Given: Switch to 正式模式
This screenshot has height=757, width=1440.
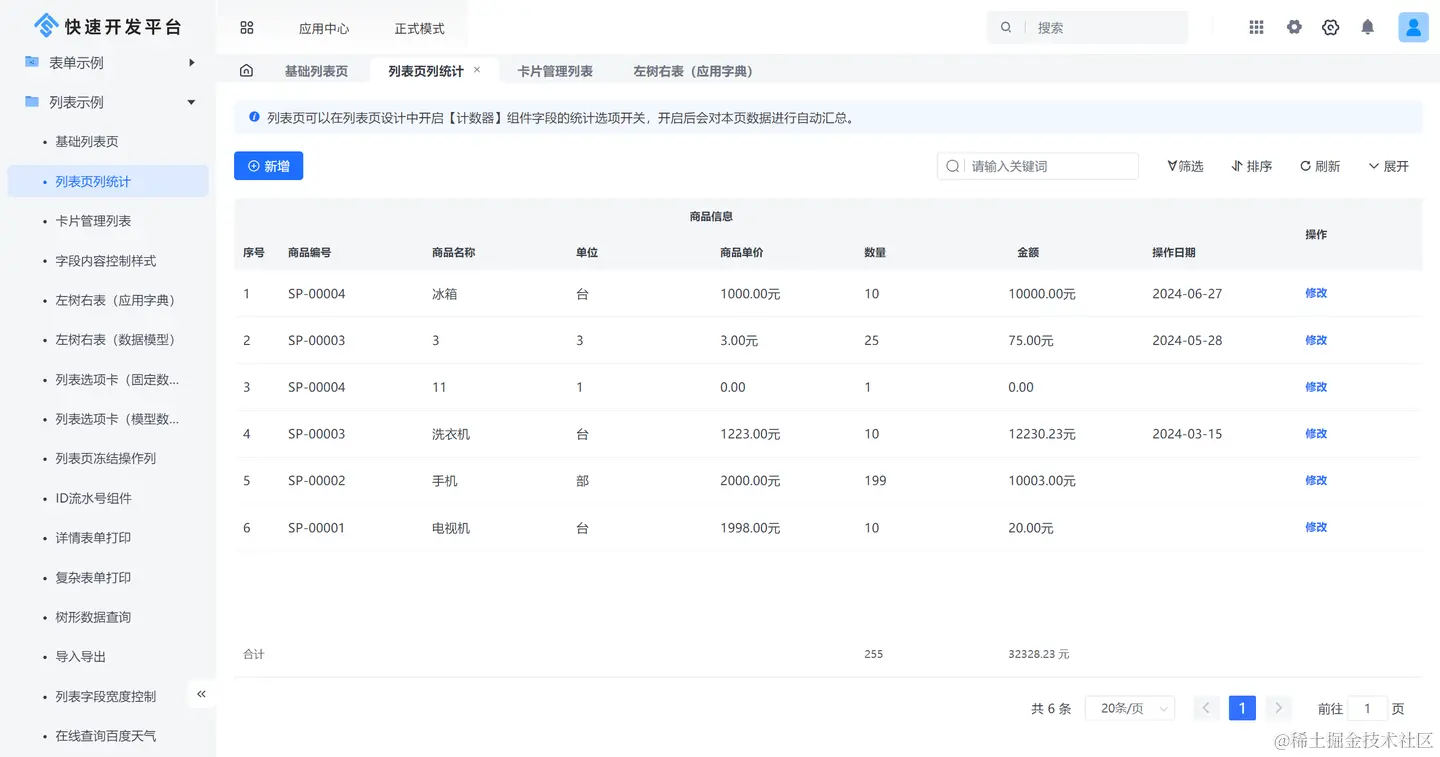Looking at the screenshot, I should pos(419,28).
